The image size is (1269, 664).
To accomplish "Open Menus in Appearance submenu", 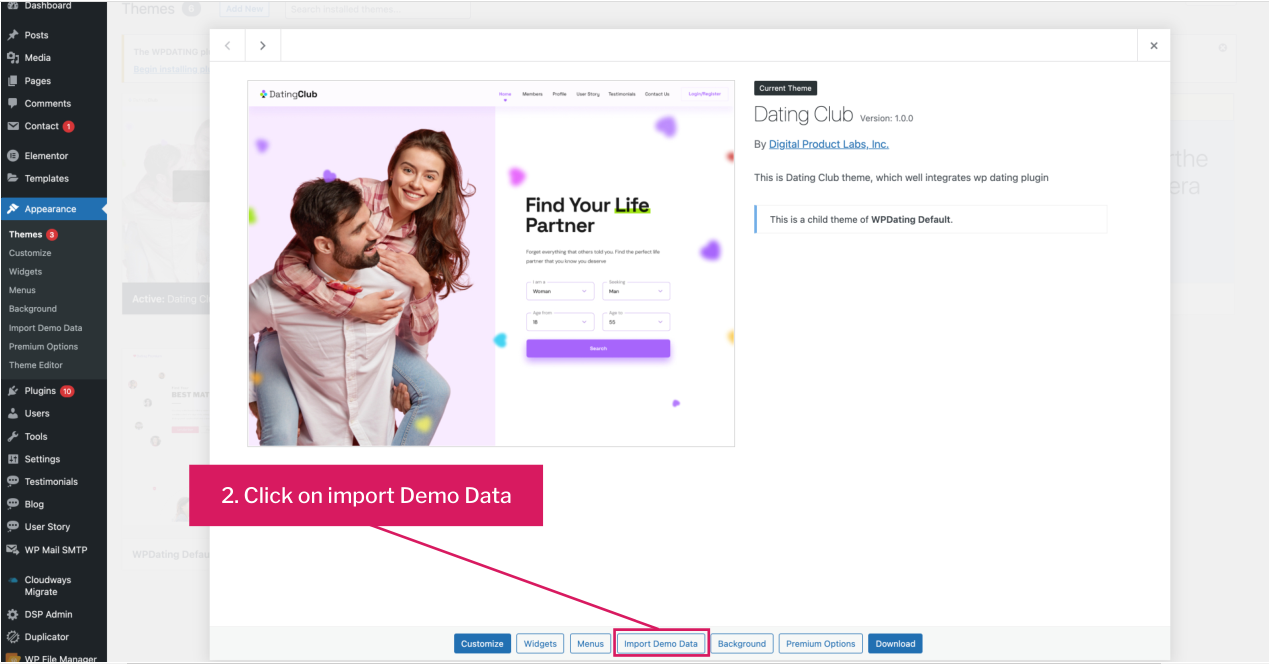I will click(x=22, y=290).
